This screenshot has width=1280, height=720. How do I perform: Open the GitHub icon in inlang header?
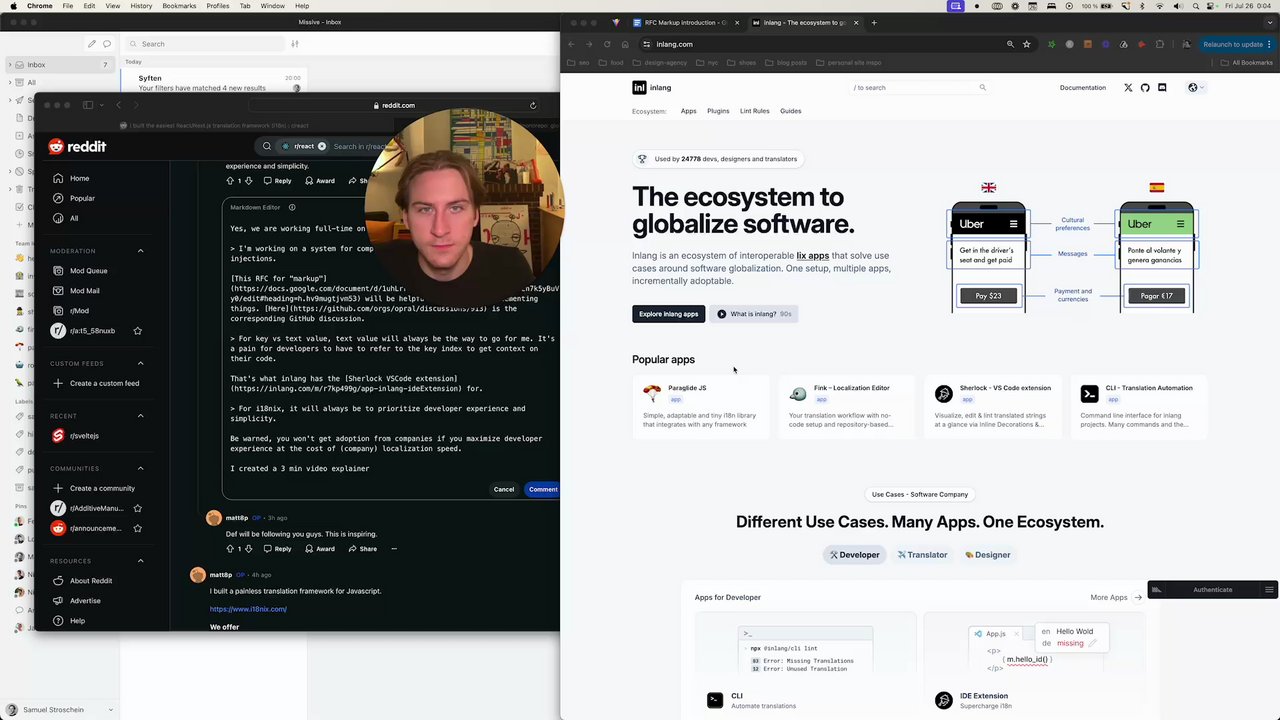coord(1145,88)
